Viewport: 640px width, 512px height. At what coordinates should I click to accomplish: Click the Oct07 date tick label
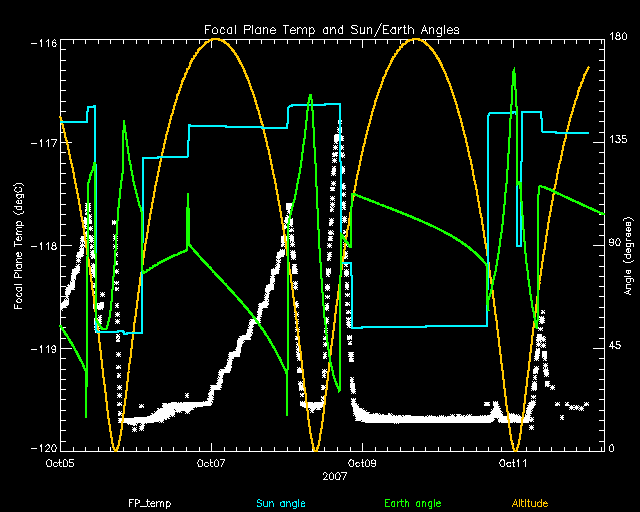point(211,463)
